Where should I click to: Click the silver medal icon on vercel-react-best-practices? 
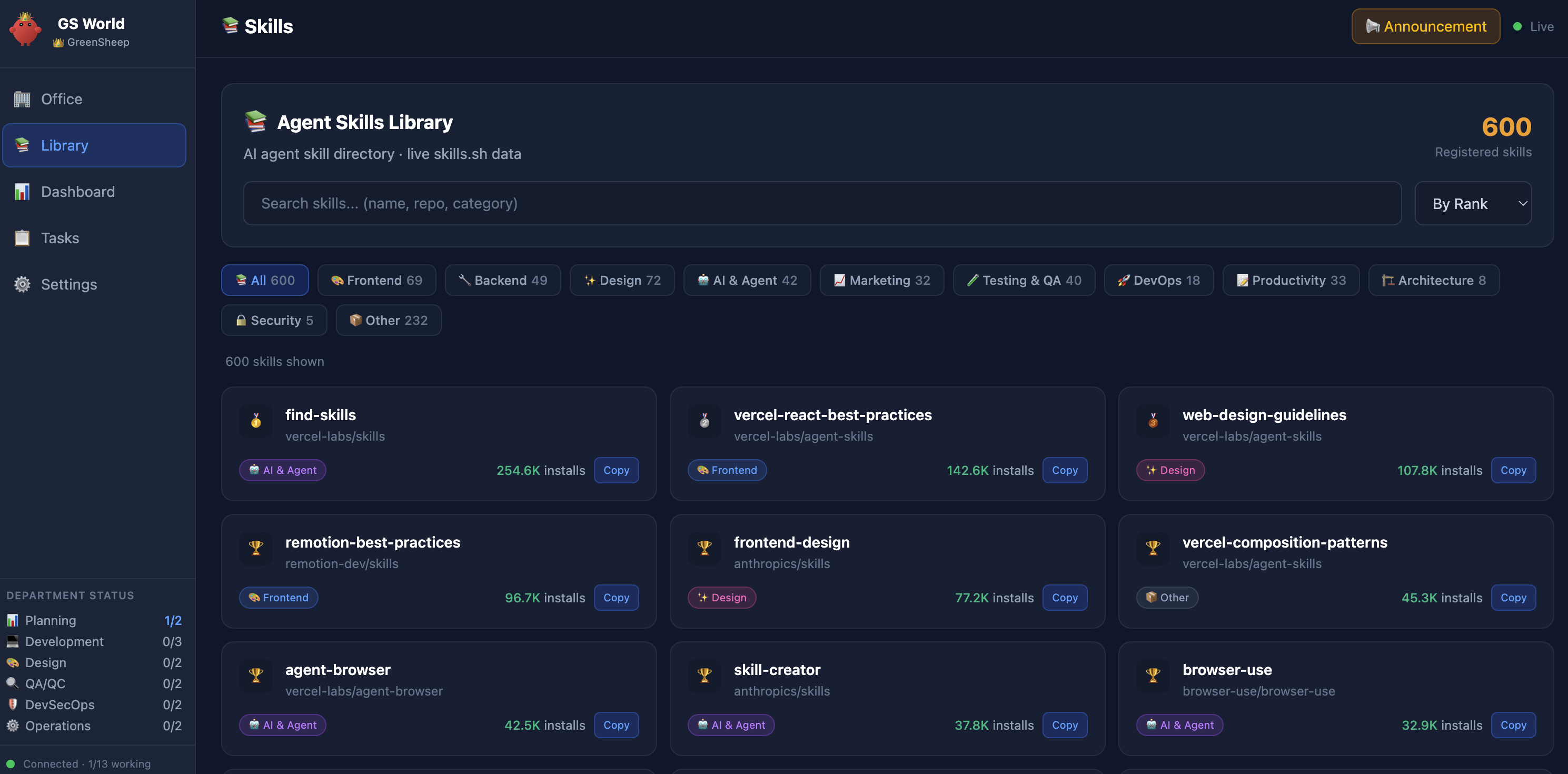point(704,421)
